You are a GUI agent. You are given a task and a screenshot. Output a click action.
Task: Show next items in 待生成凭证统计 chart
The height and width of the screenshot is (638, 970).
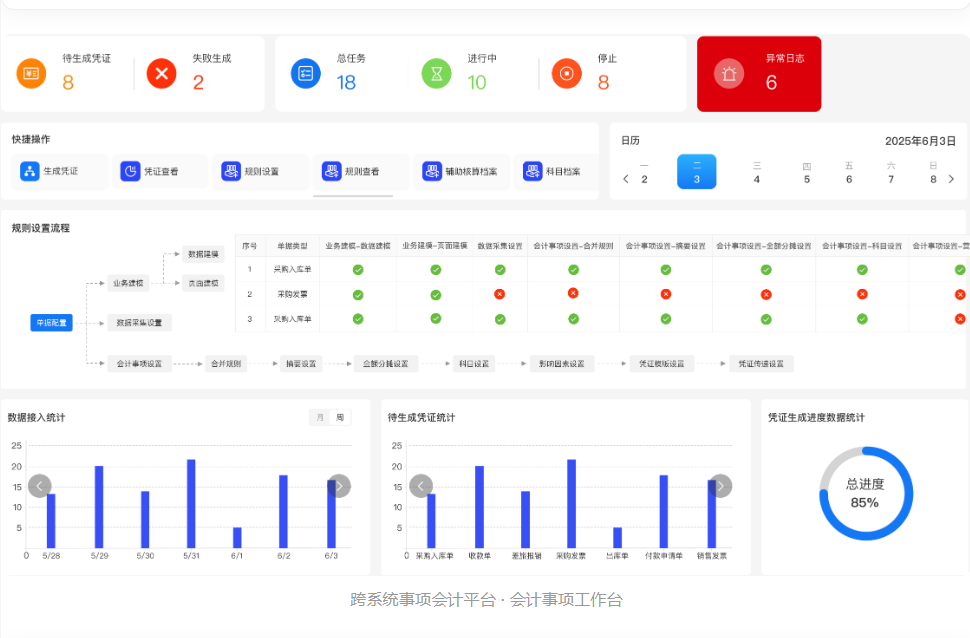(720, 486)
